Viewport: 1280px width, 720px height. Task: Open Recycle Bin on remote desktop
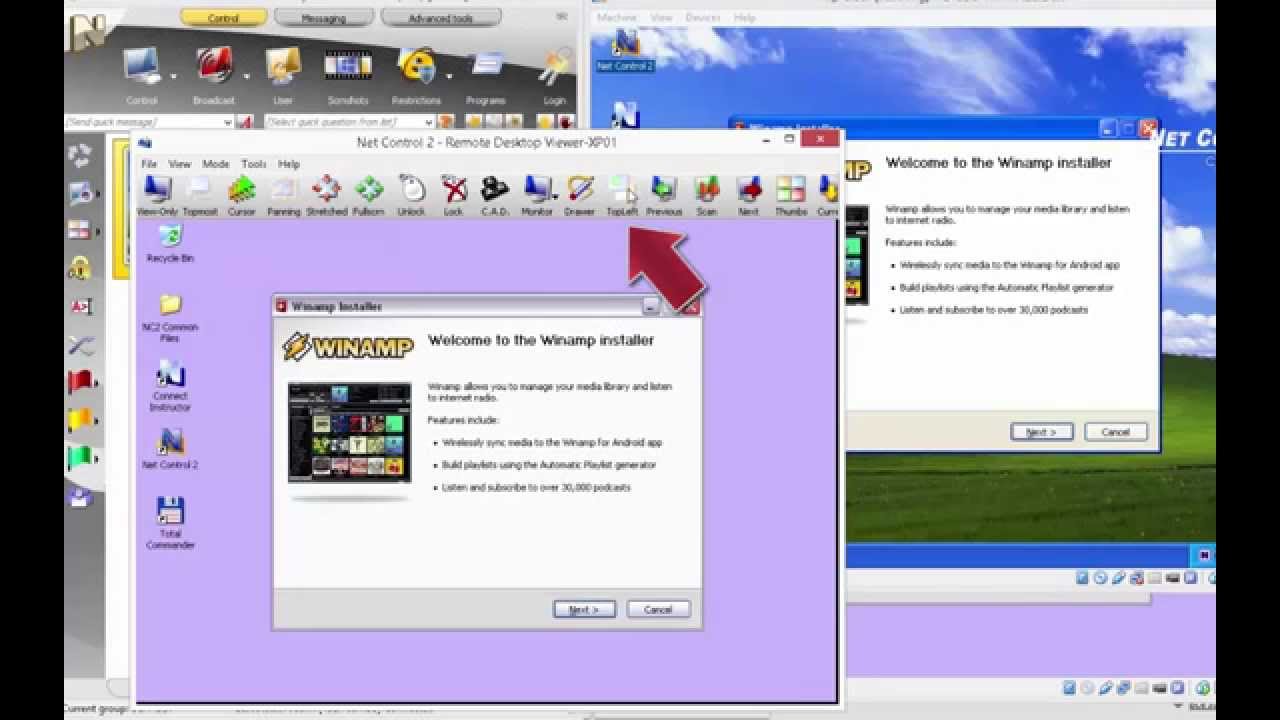click(x=170, y=243)
